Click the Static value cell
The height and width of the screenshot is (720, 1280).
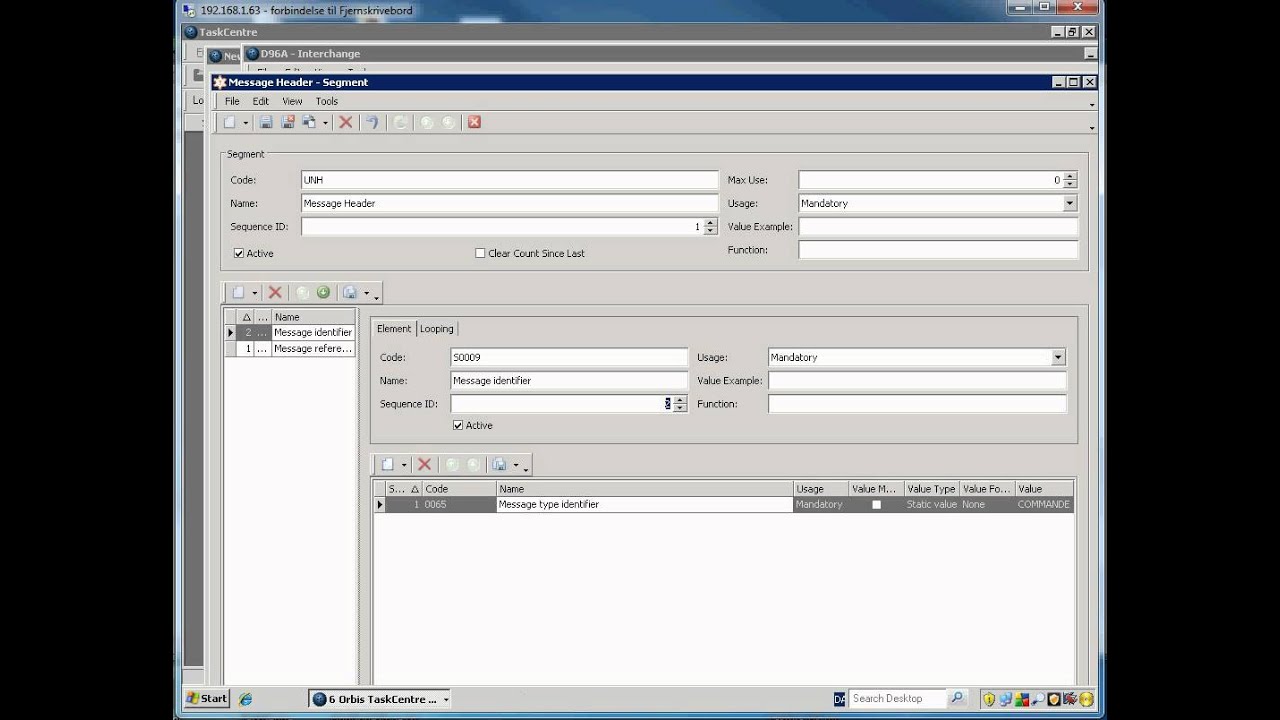[932, 505]
